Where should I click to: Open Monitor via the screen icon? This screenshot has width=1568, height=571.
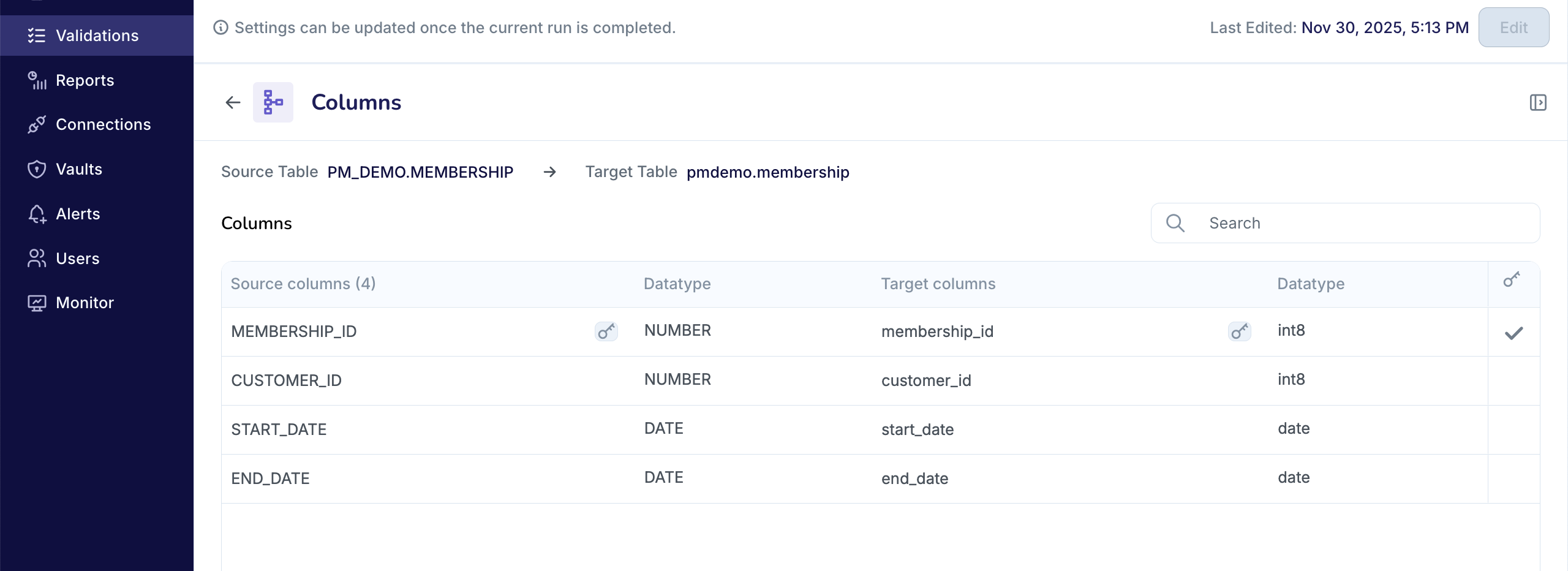37,302
